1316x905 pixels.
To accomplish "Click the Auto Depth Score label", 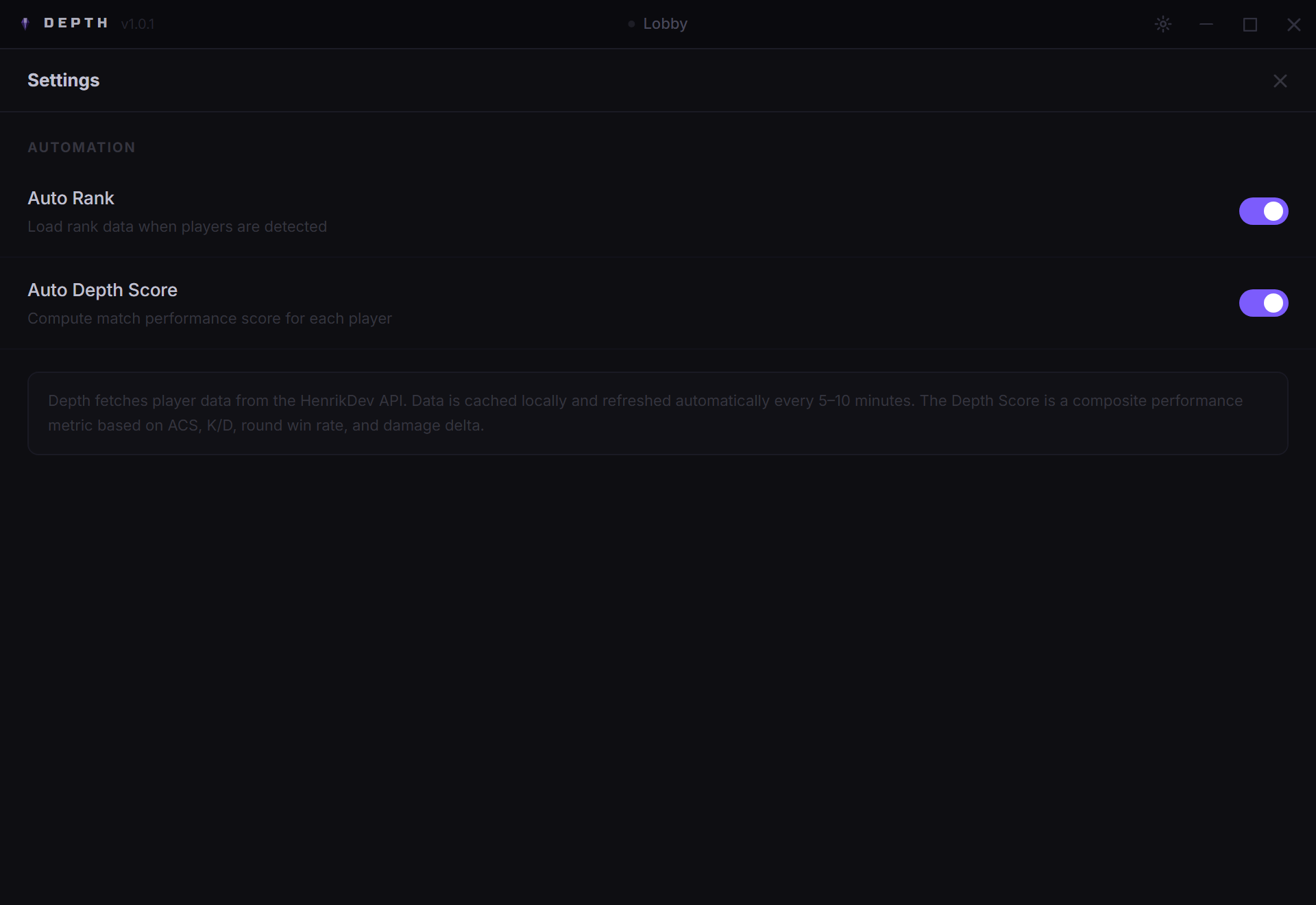I will tap(102, 290).
